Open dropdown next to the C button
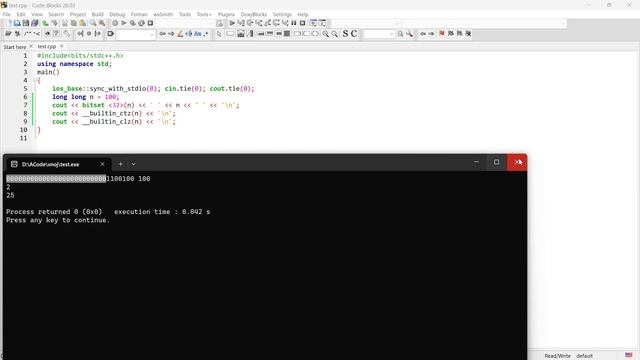The height and width of the screenshot is (360, 640). point(391,34)
